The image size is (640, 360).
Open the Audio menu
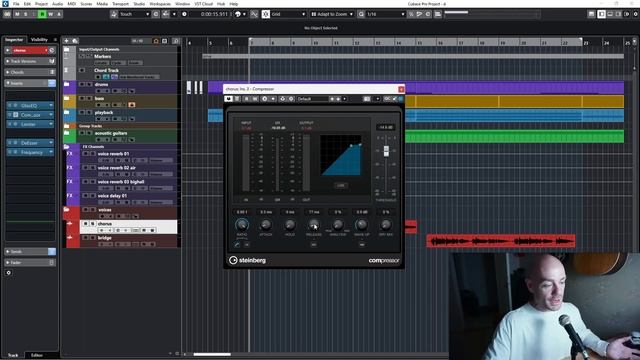[58, 4]
